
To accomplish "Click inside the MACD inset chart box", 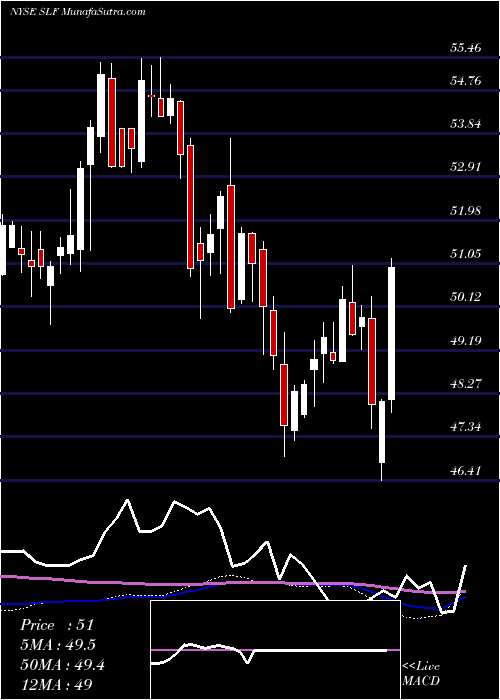I will click(x=275, y=650).
